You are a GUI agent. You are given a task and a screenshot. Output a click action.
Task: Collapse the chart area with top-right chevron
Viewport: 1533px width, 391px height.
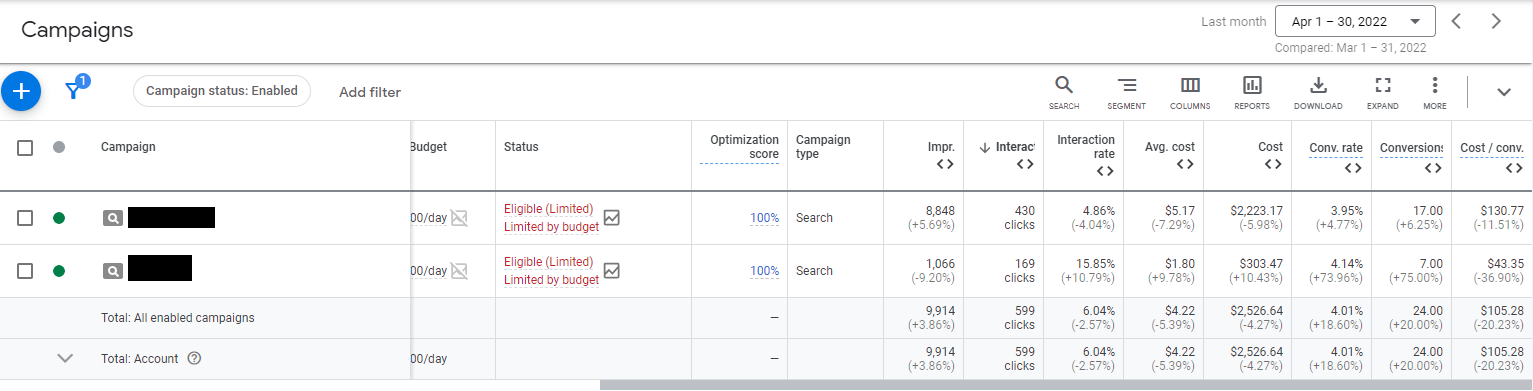(x=1504, y=92)
